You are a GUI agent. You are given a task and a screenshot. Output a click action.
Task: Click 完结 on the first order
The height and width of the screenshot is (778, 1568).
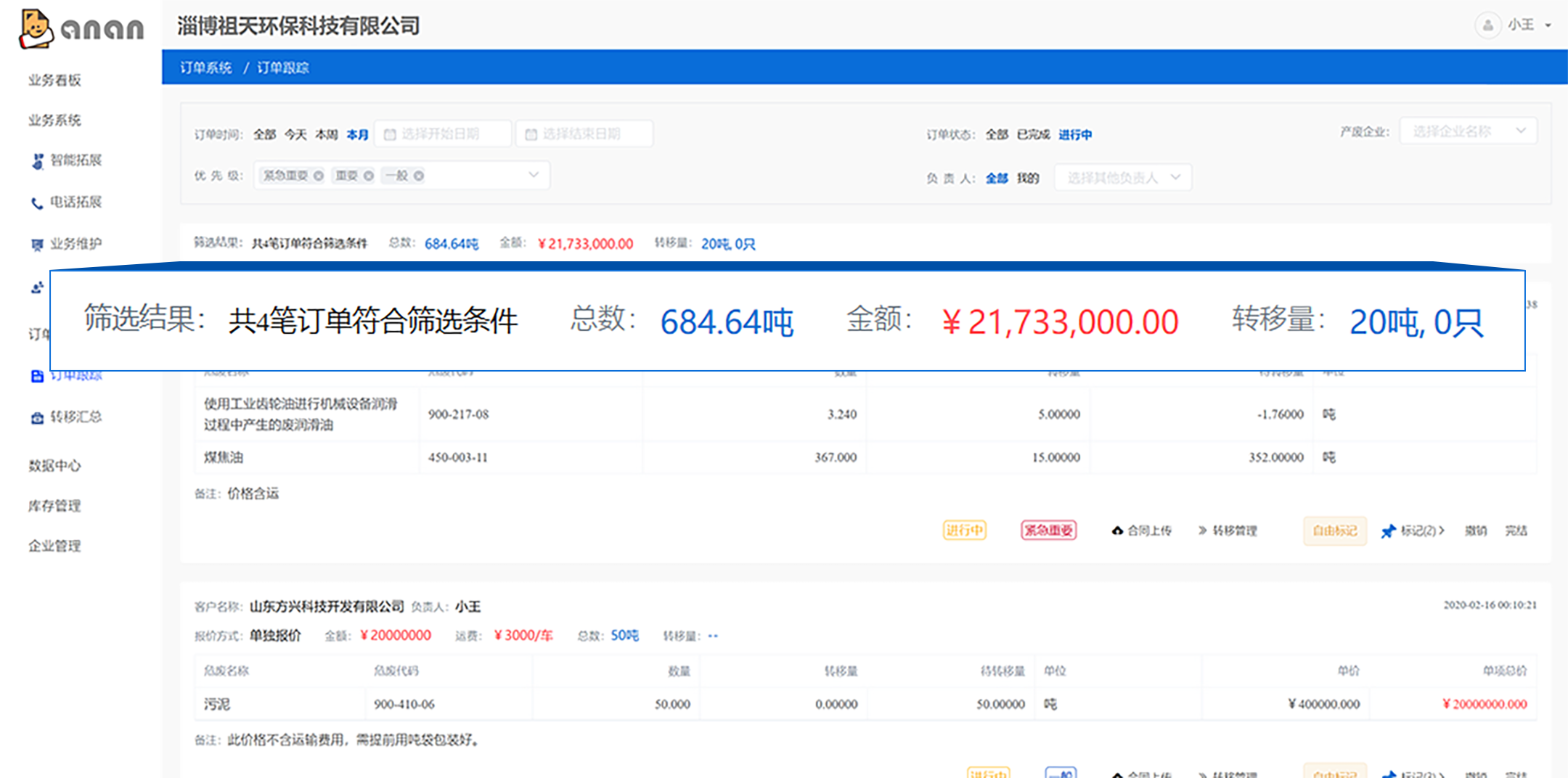[x=1516, y=531]
